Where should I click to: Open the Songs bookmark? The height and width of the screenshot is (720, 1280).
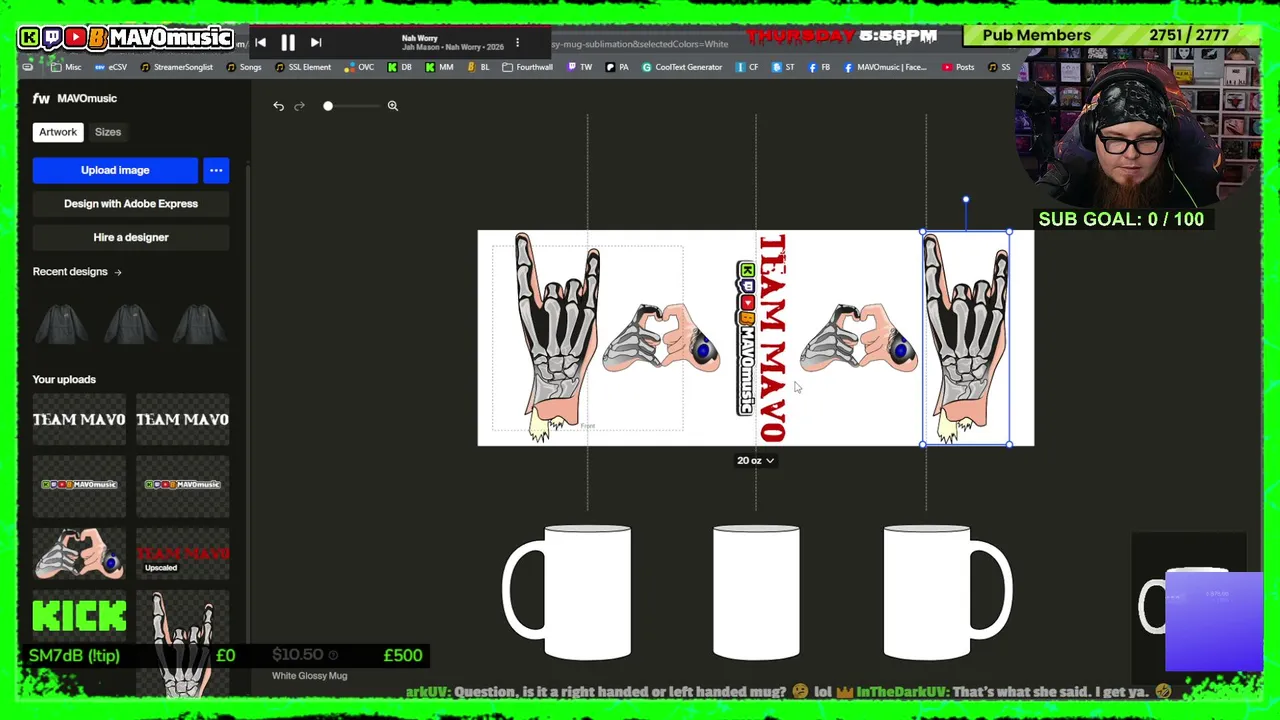(x=244, y=68)
